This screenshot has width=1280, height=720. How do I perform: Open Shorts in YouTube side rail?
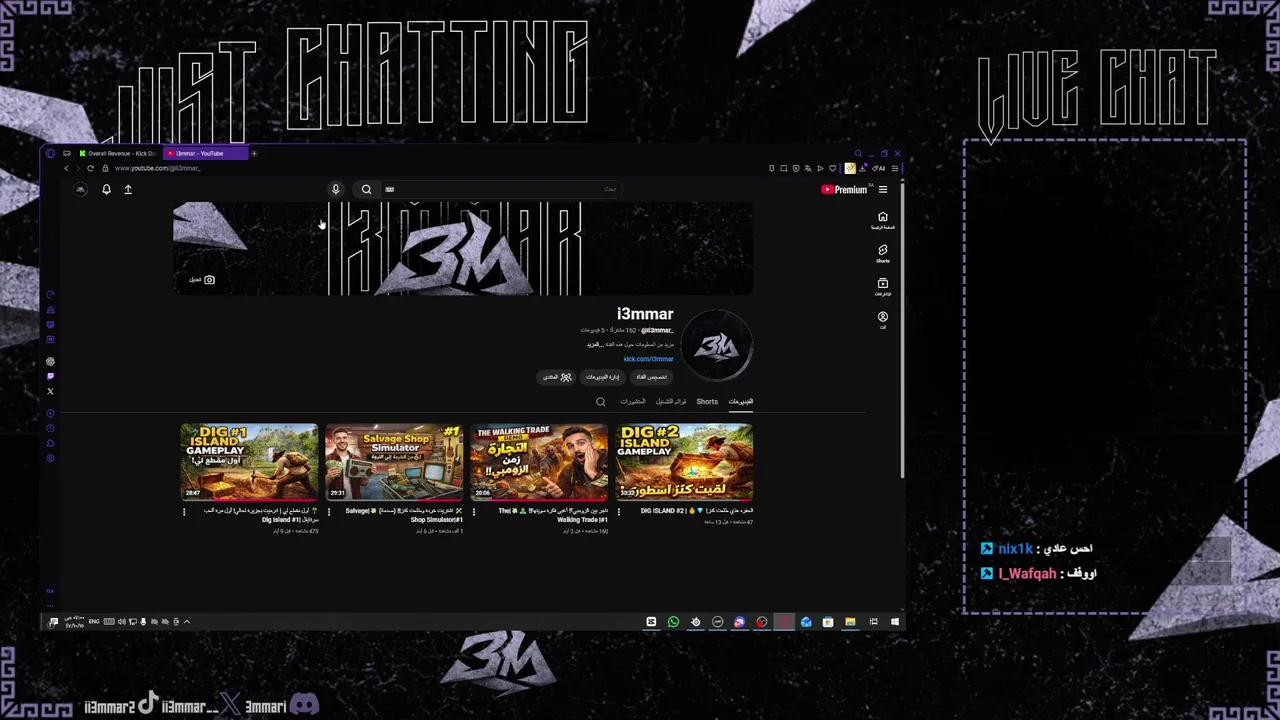coord(882,253)
